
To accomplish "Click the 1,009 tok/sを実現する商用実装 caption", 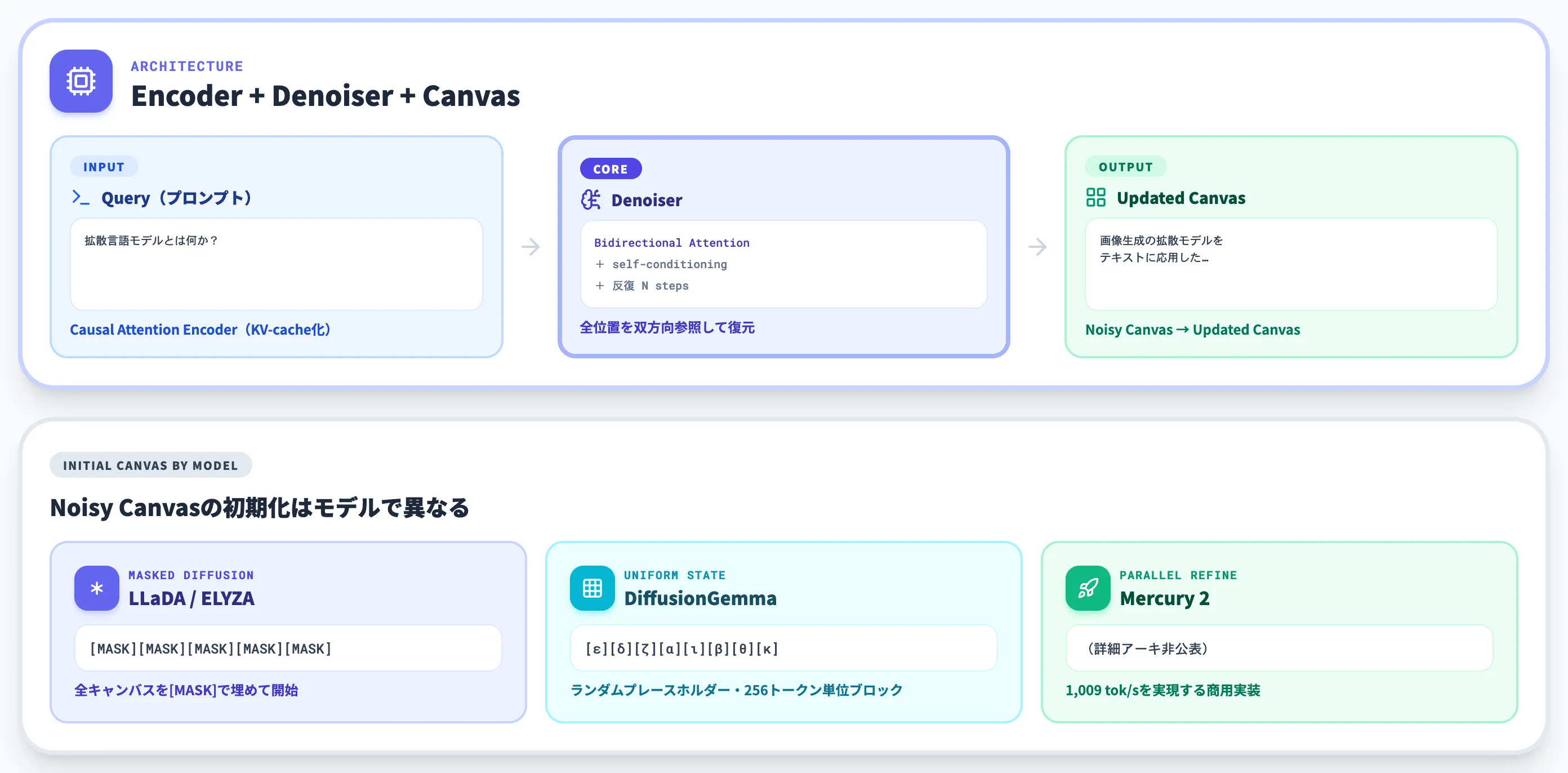I will pyautogui.click(x=1162, y=690).
